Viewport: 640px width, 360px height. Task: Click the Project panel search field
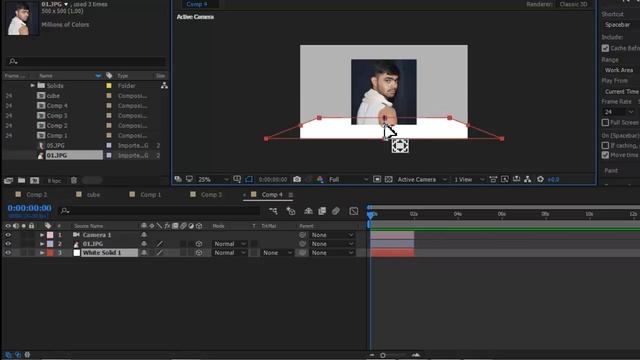pos(87,61)
